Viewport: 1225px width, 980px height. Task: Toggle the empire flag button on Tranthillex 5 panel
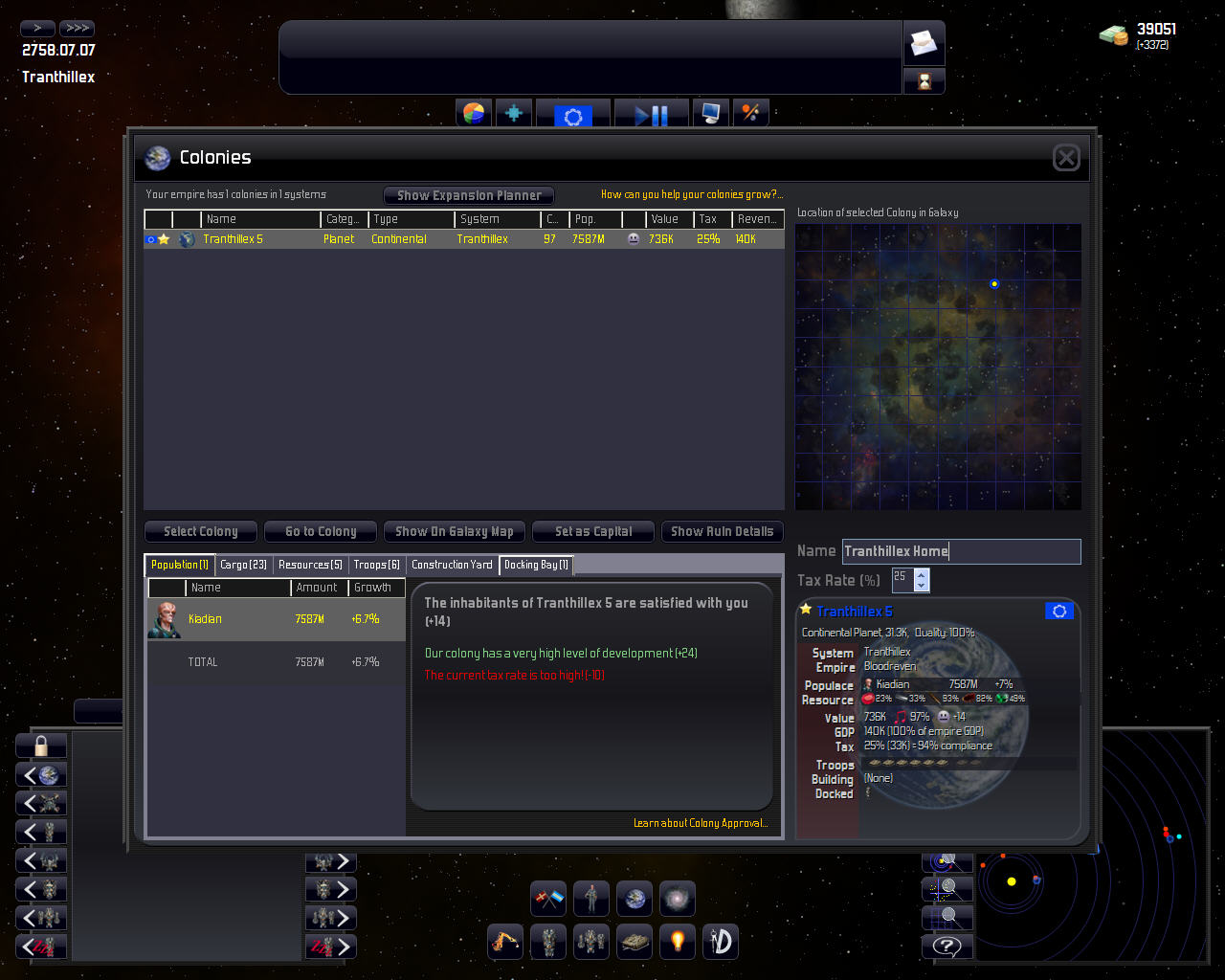click(1058, 611)
